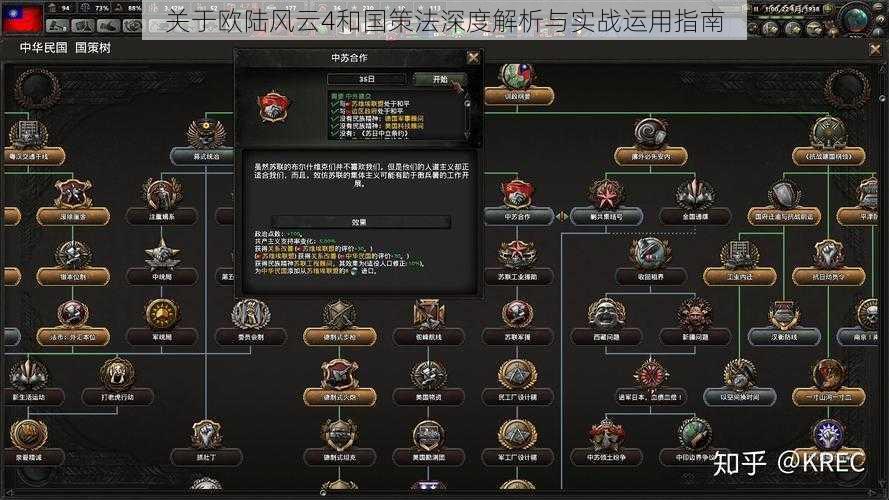Click the 中苏合作 emblem inside the popup
Image resolution: width=889 pixels, height=500 pixels.
point(273,107)
